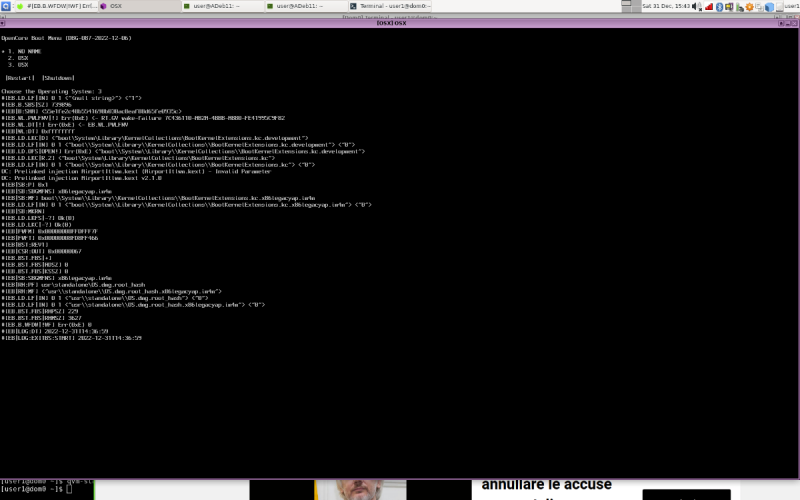800x500 pixels.
Task: Click the white clipboard tray icon next to user1
Action: click(x=779, y=7)
